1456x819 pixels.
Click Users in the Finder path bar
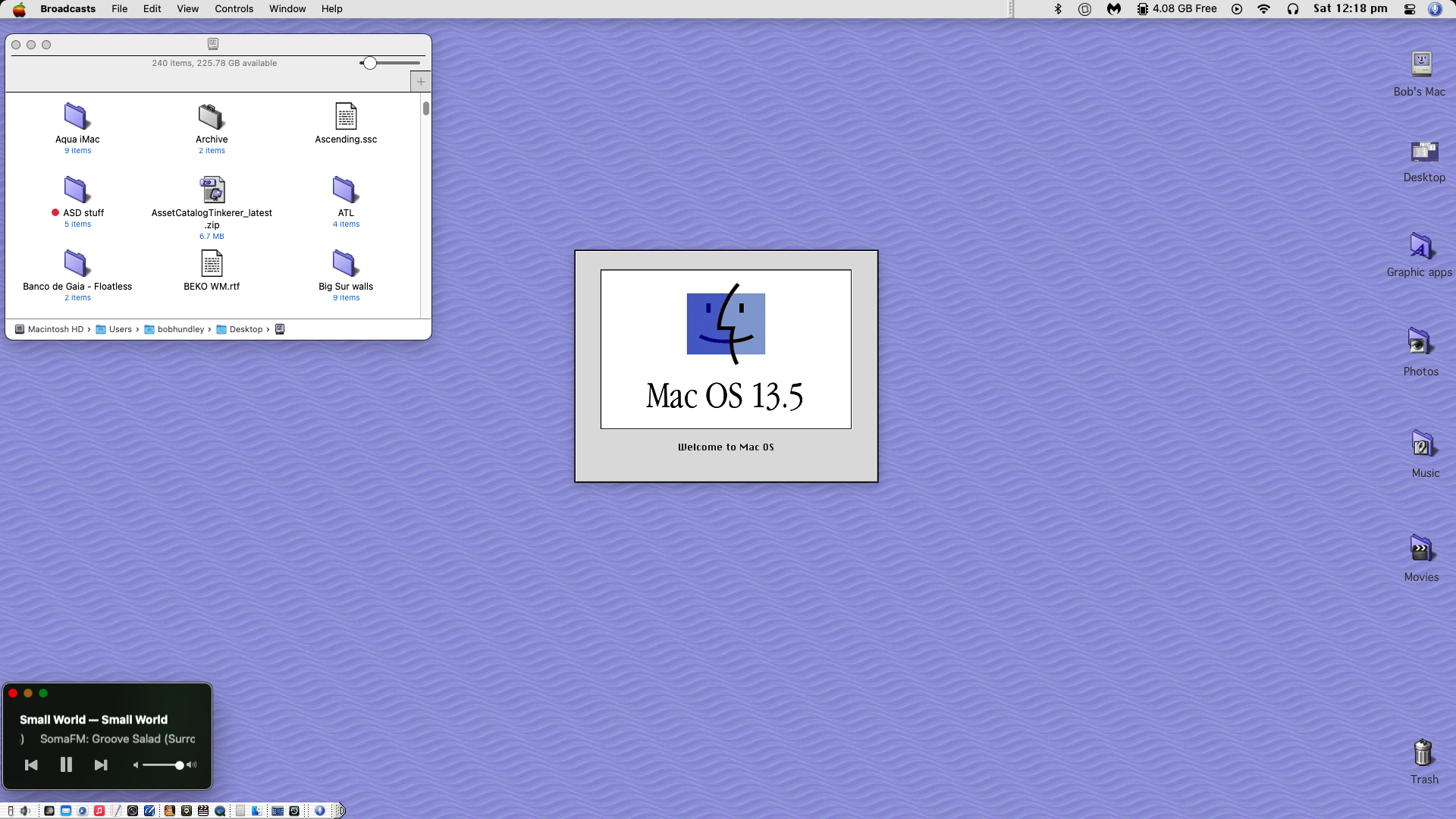(120, 329)
